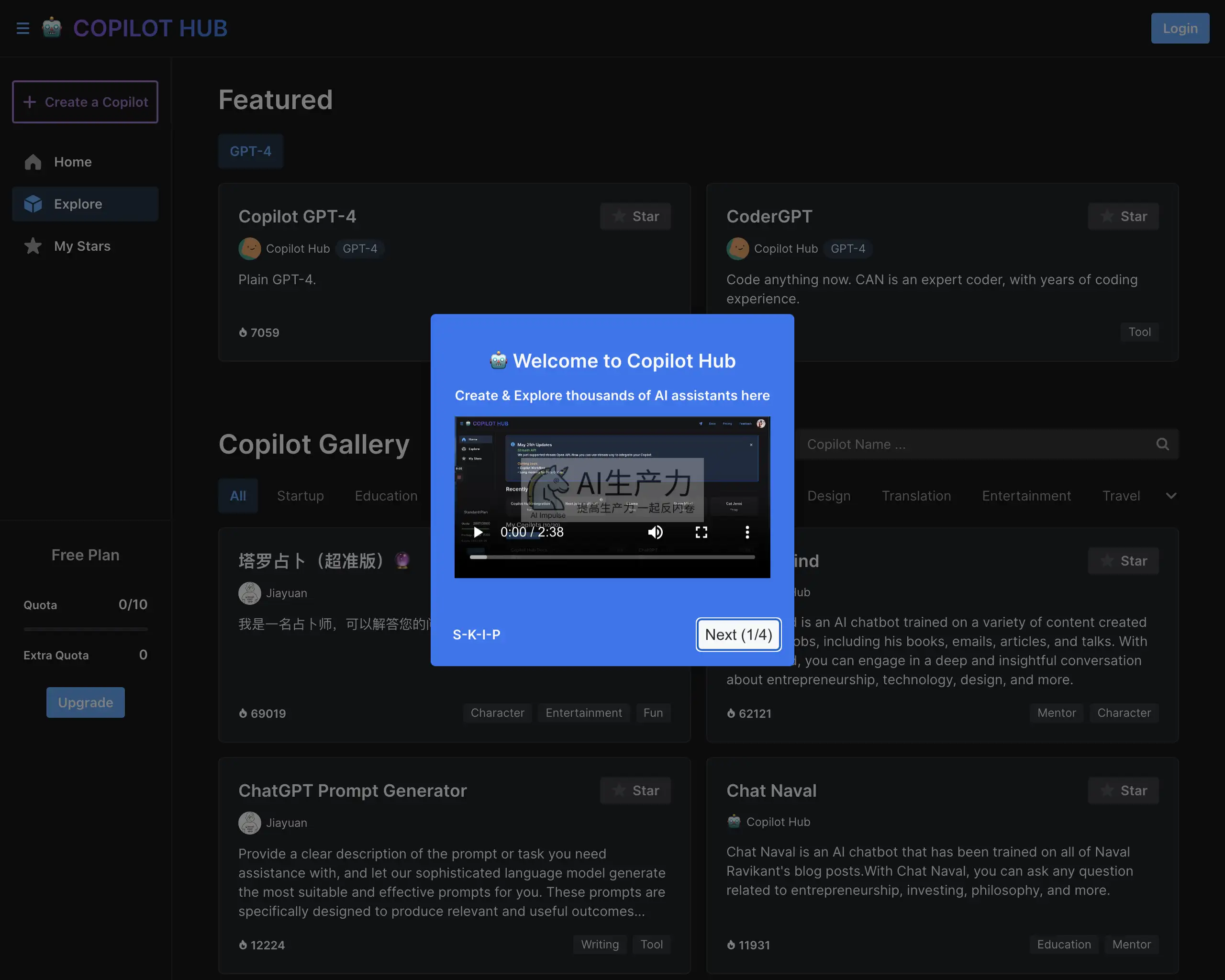Open the video more options menu
1225x980 pixels.
747,532
